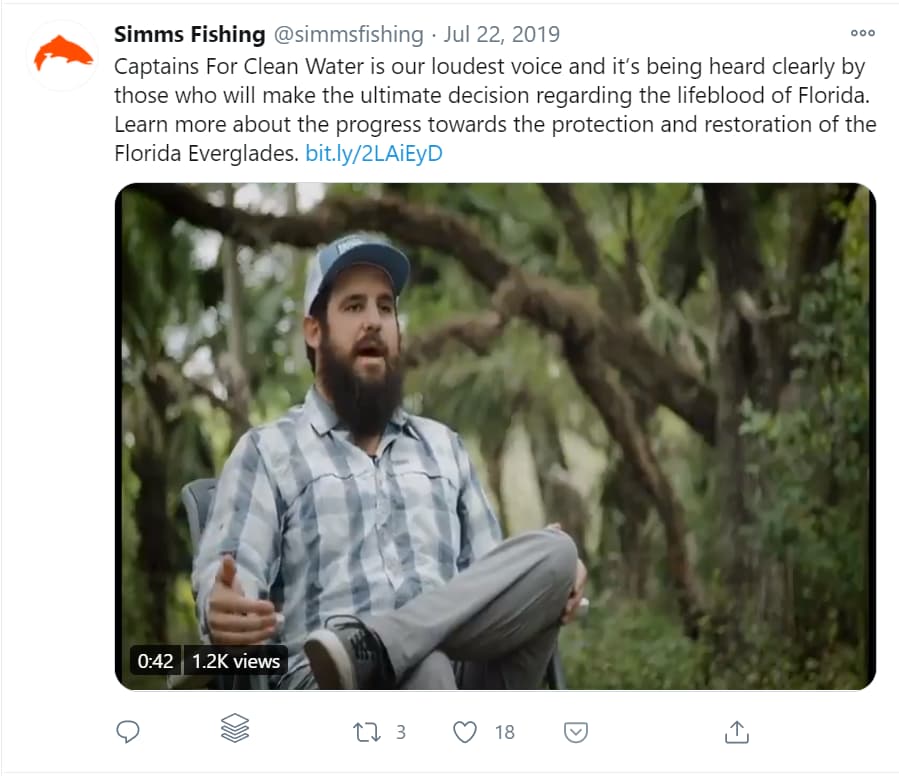The width and height of the screenshot is (899, 776).
Task: Like the tweet with the heart icon
Action: (465, 732)
